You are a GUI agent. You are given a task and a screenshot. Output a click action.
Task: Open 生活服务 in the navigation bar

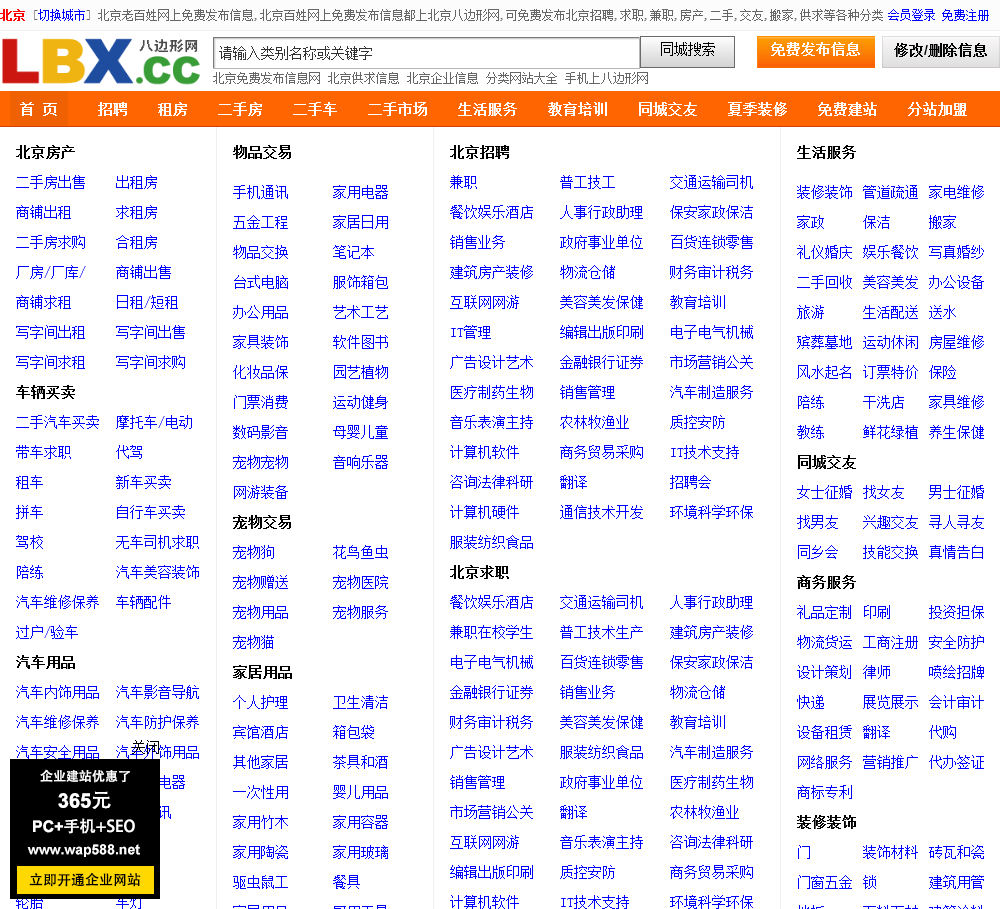(487, 109)
